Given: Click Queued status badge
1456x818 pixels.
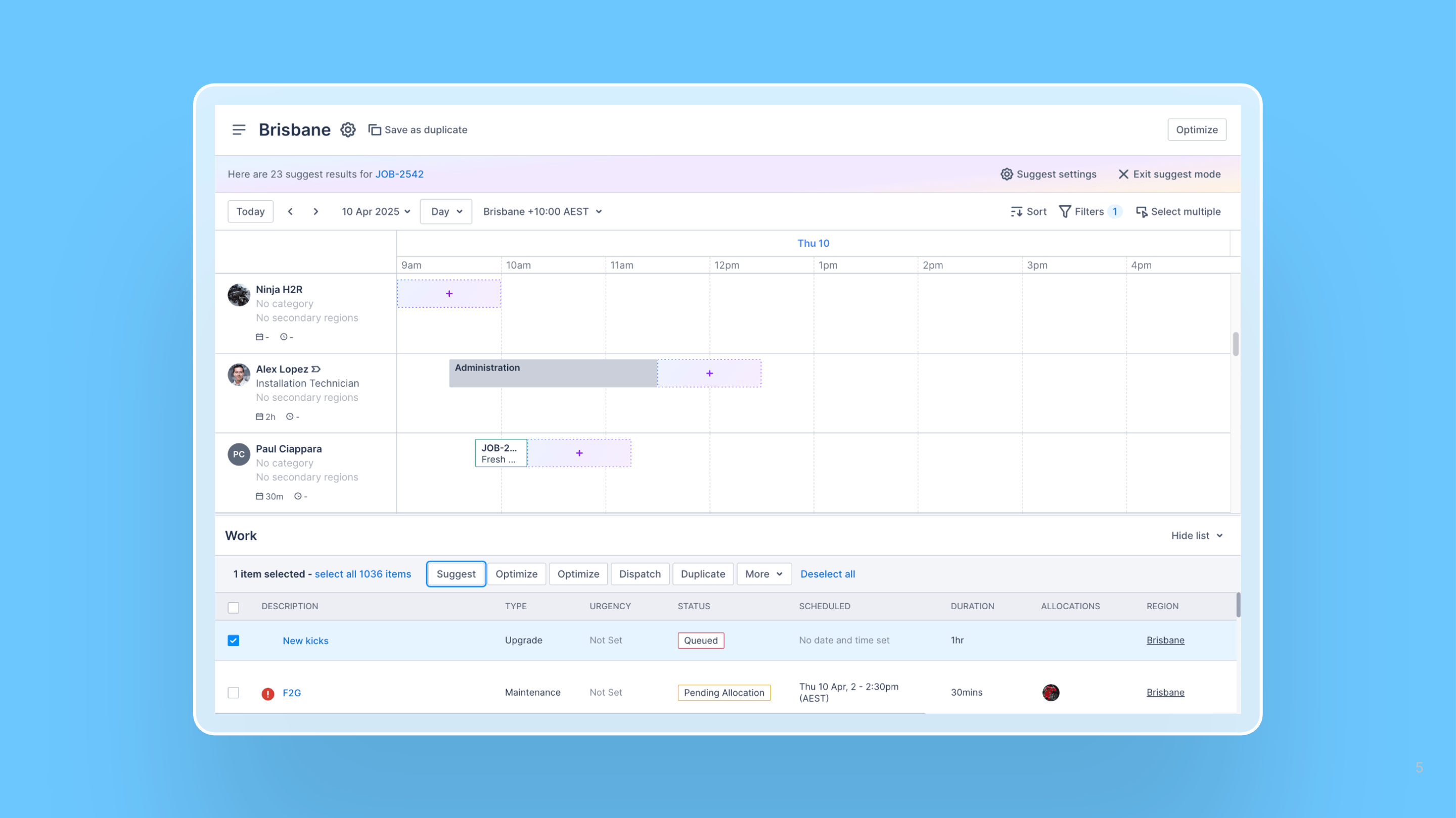Looking at the screenshot, I should pos(701,641).
